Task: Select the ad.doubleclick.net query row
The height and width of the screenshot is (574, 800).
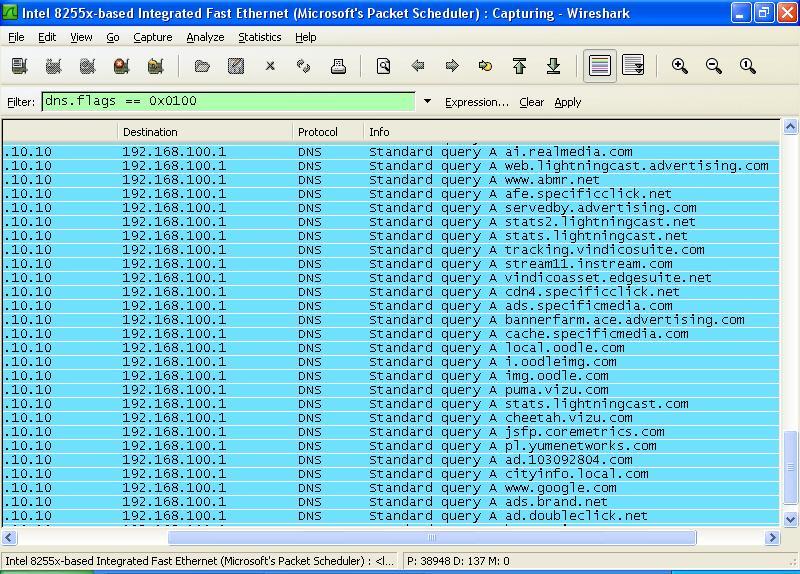Action: [x=391, y=516]
